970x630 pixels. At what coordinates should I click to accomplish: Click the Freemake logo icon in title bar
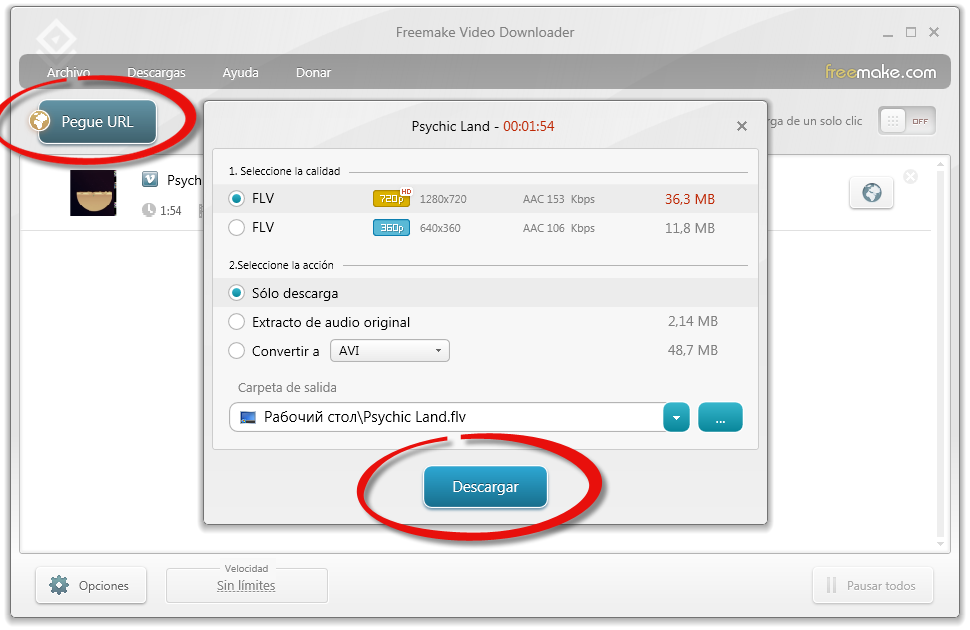[56, 39]
